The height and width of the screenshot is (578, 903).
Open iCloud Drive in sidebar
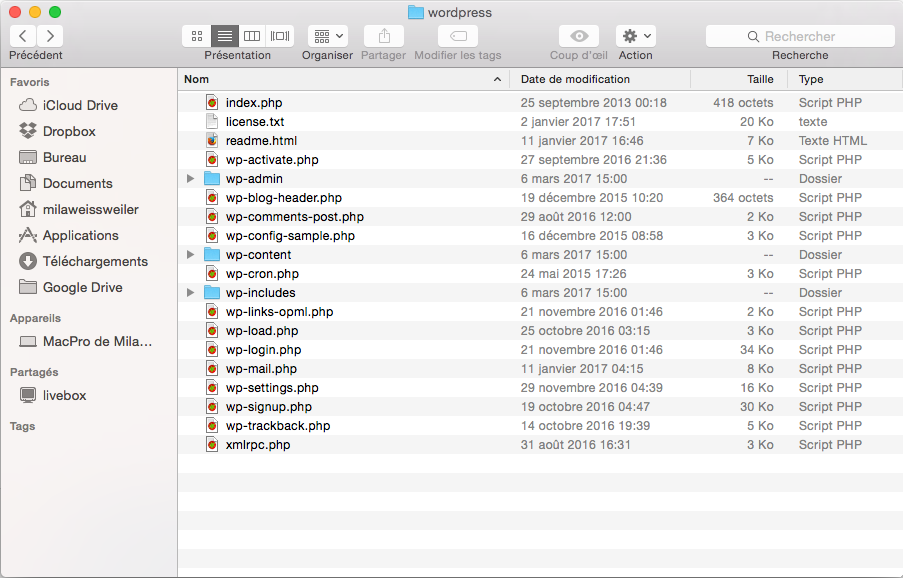(x=80, y=105)
